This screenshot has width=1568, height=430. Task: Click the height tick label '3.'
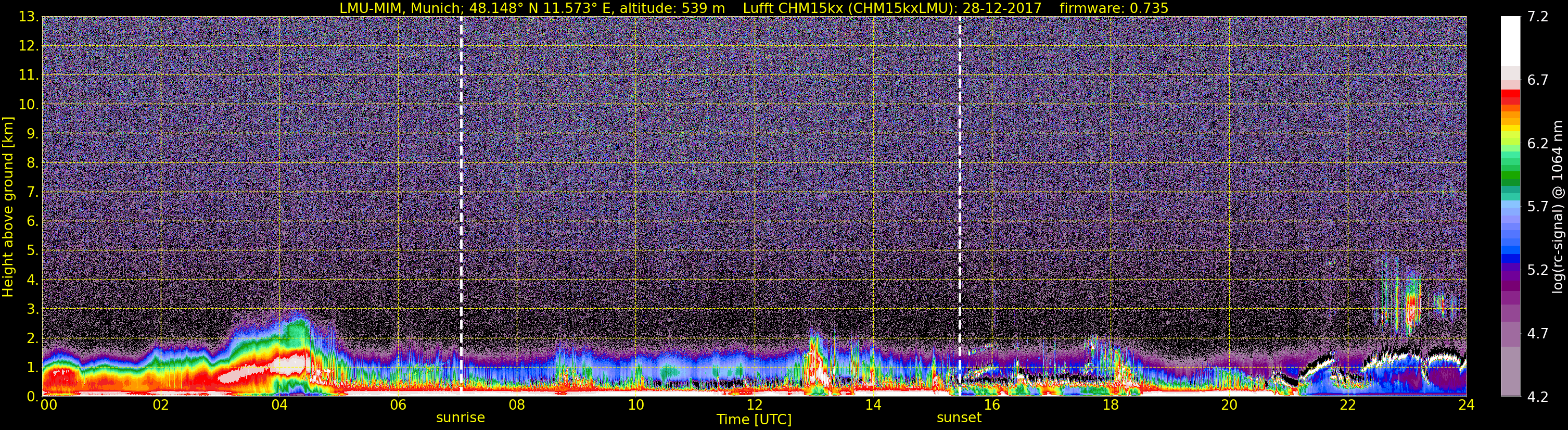click(32, 309)
